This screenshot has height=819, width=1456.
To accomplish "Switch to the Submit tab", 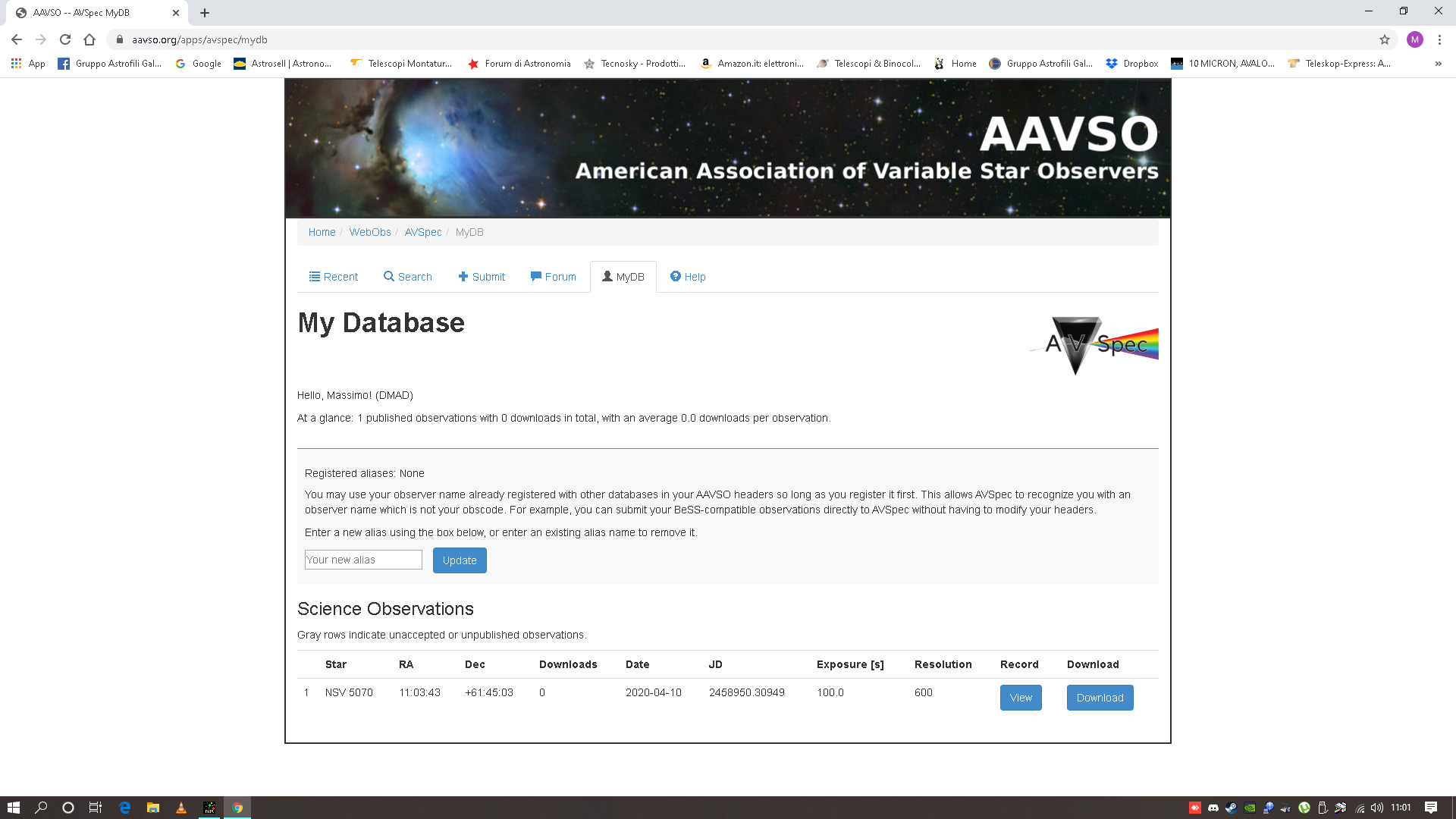I will coord(482,277).
